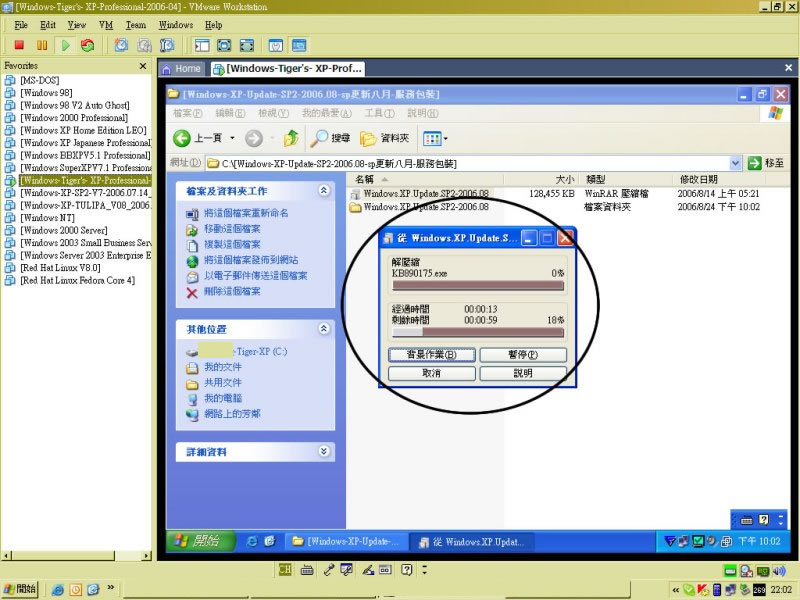Open the Team menu
Screen dimensions: 800x600
click(x=136, y=25)
